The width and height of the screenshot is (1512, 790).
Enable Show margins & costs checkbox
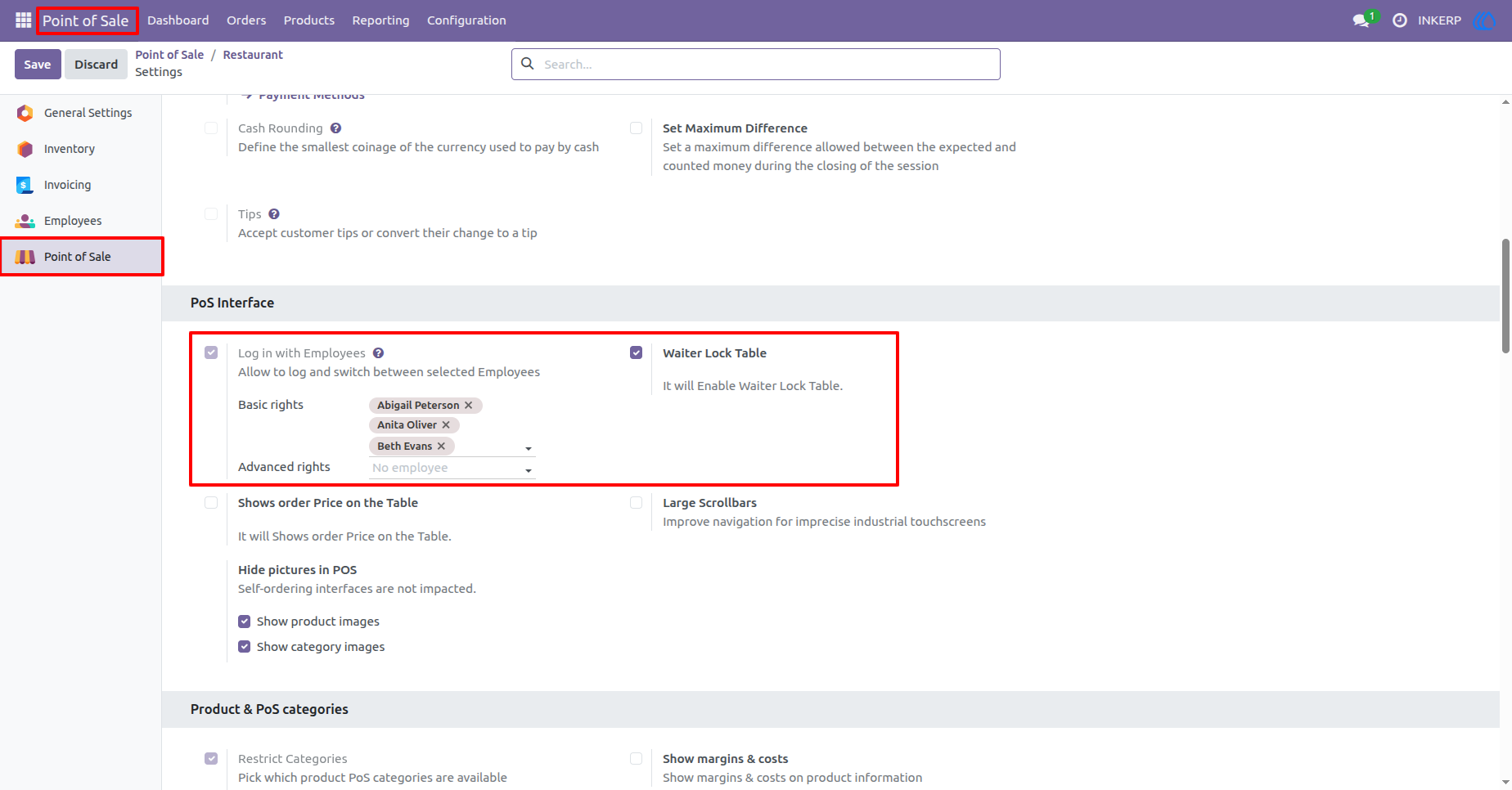[636, 759]
